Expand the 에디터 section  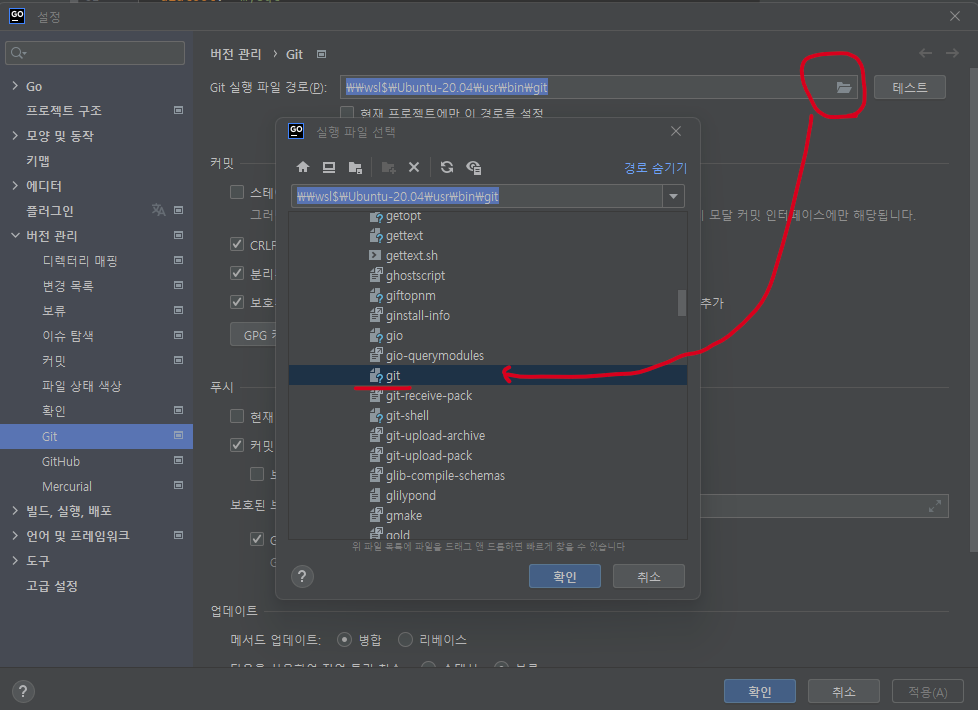15,185
